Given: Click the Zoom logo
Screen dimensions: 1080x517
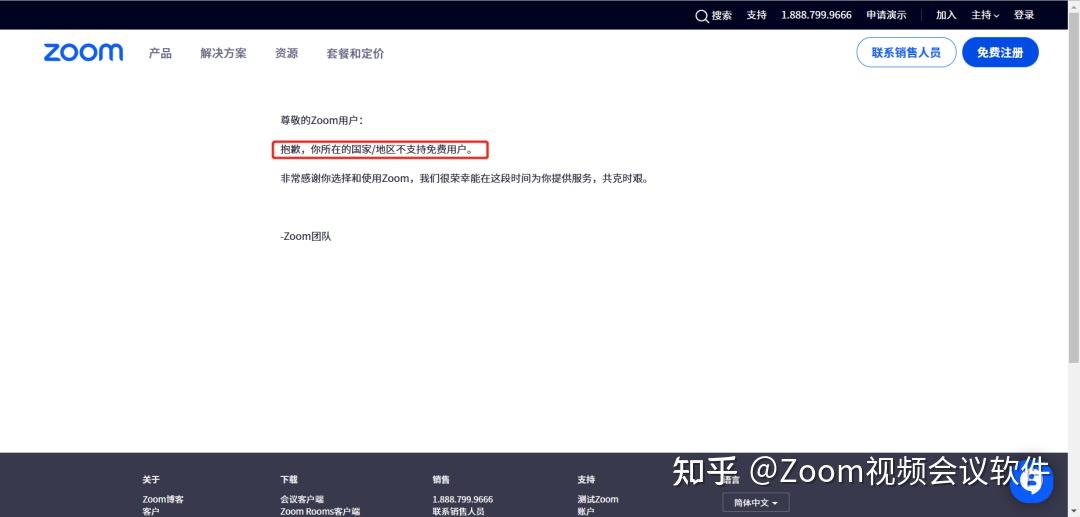Looking at the screenshot, I should click(x=83, y=53).
